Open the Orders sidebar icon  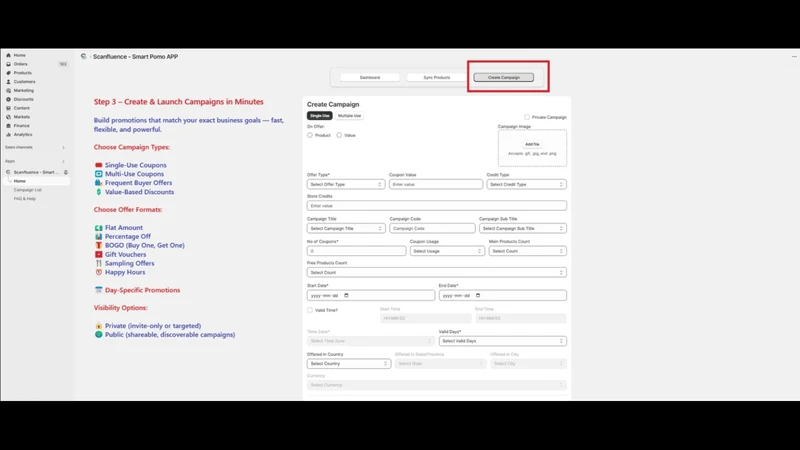click(x=8, y=64)
